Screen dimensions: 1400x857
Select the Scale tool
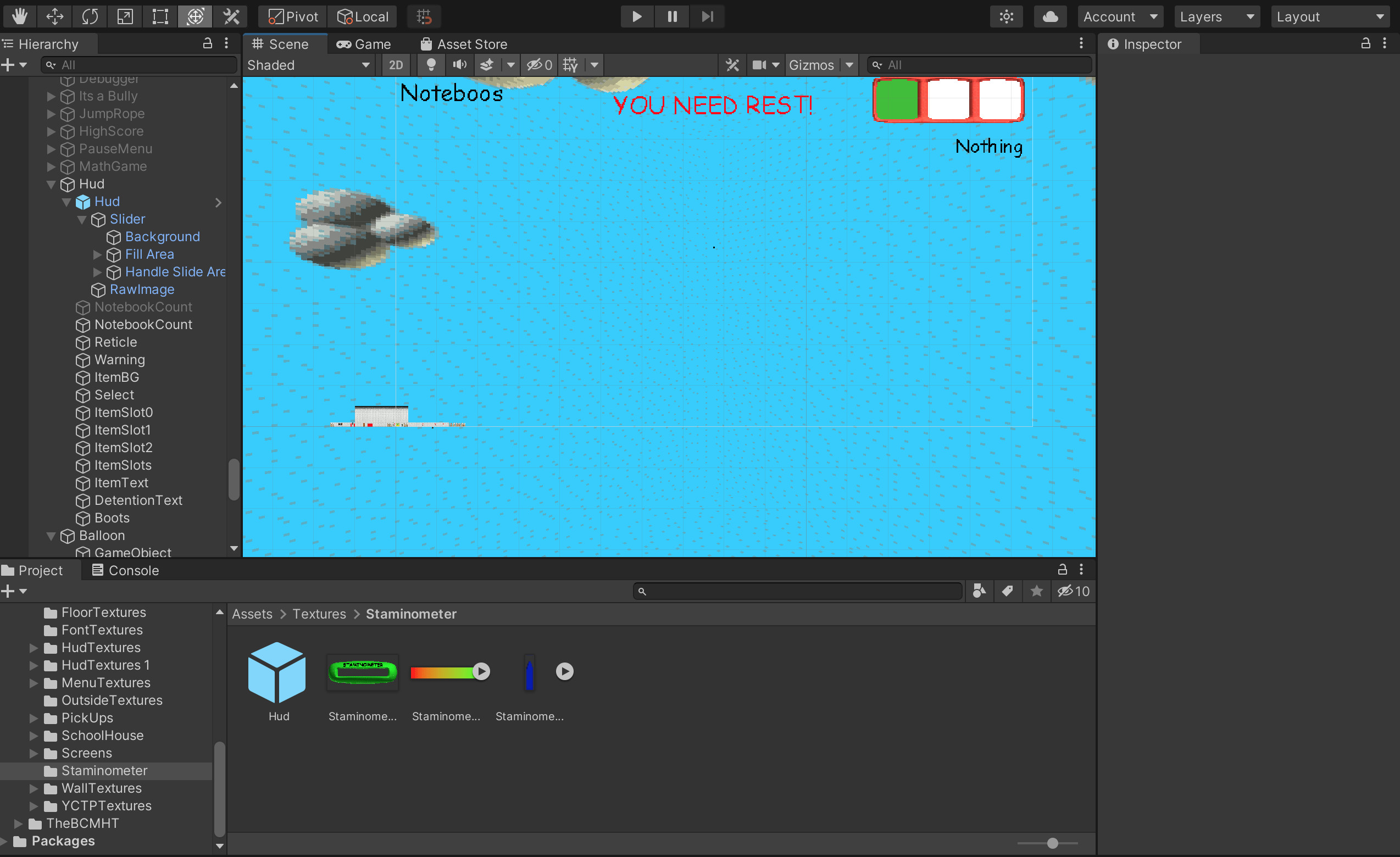click(x=125, y=16)
